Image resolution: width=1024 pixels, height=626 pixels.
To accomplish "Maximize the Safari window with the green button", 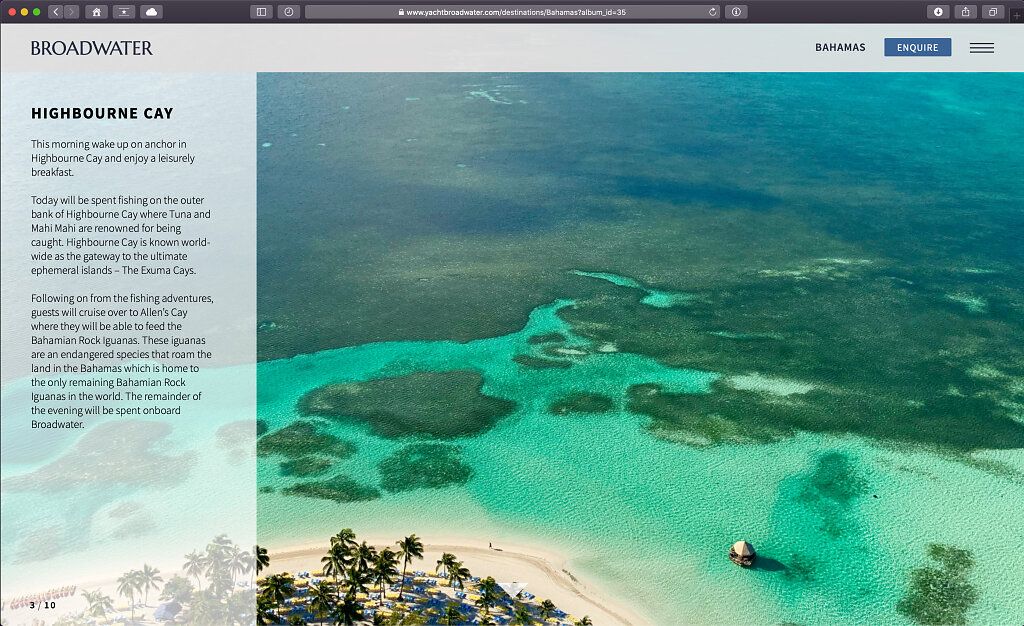I will click(x=37, y=12).
